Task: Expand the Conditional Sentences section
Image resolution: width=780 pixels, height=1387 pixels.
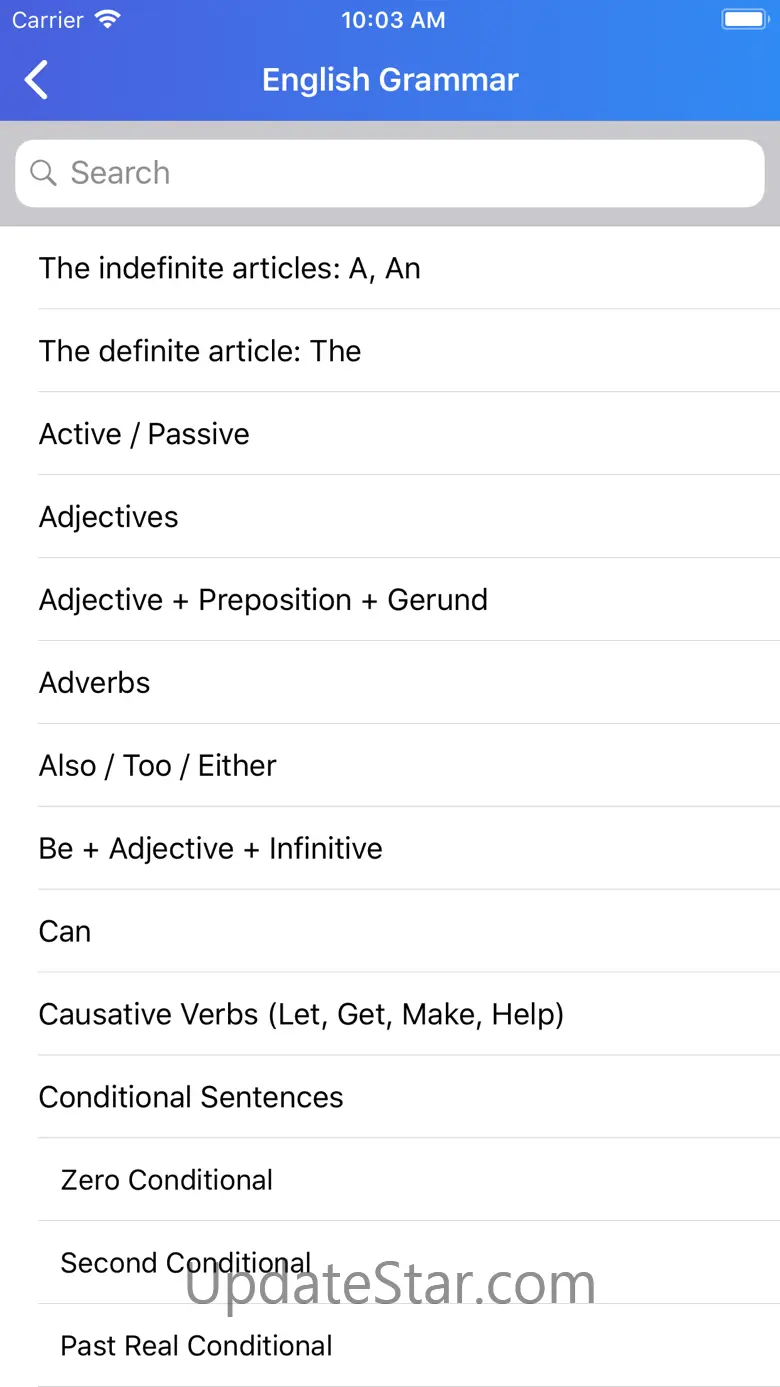Action: pos(191,1097)
